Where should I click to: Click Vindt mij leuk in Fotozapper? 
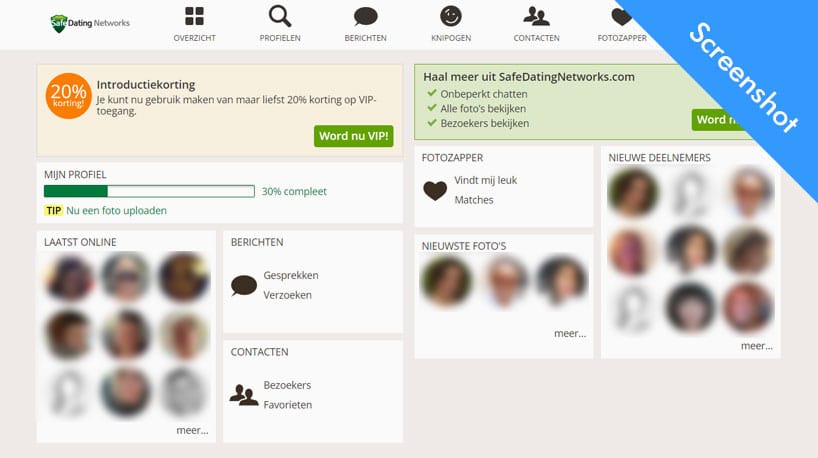[x=485, y=180]
